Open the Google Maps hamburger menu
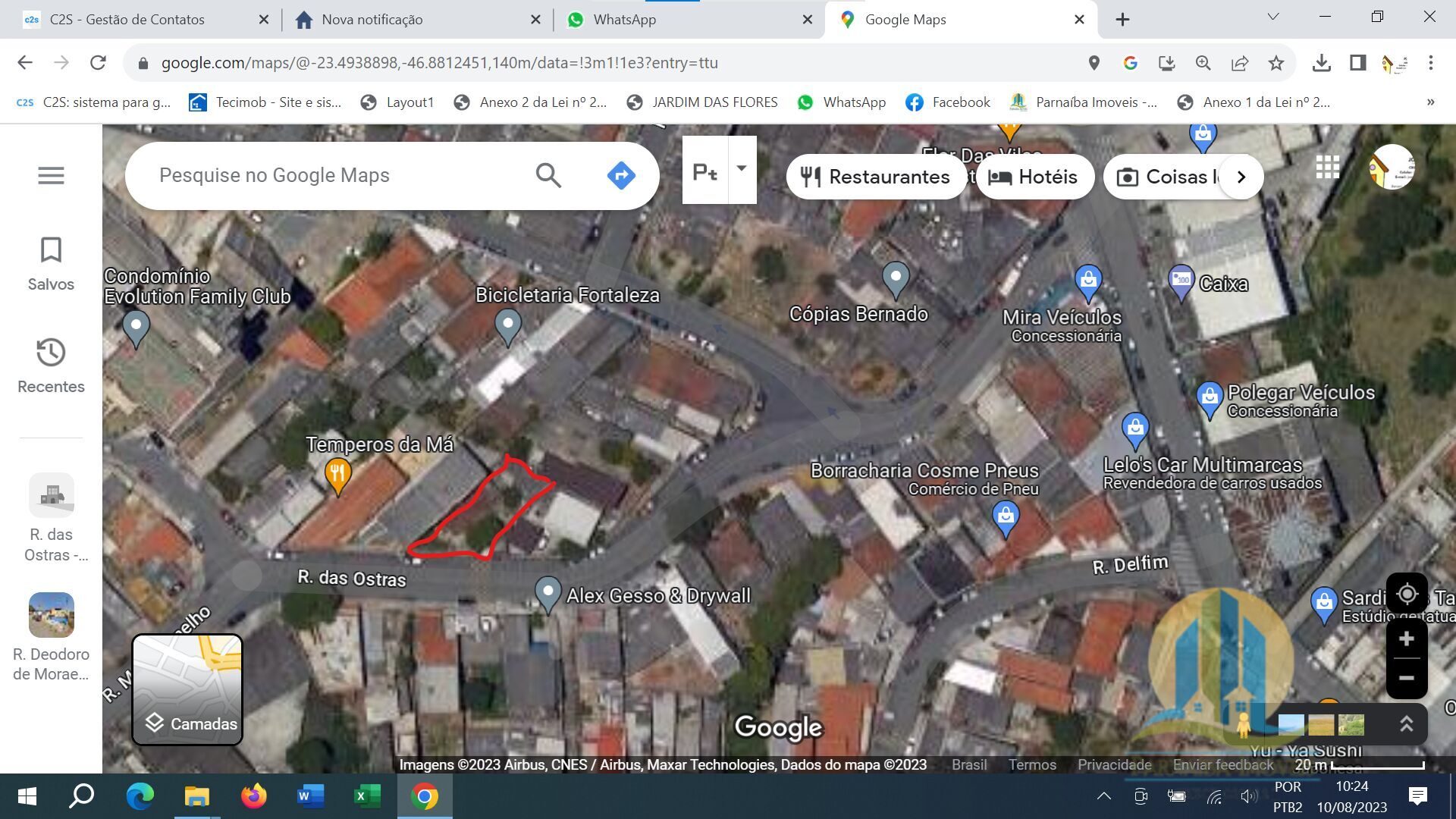1456x819 pixels. point(51,175)
